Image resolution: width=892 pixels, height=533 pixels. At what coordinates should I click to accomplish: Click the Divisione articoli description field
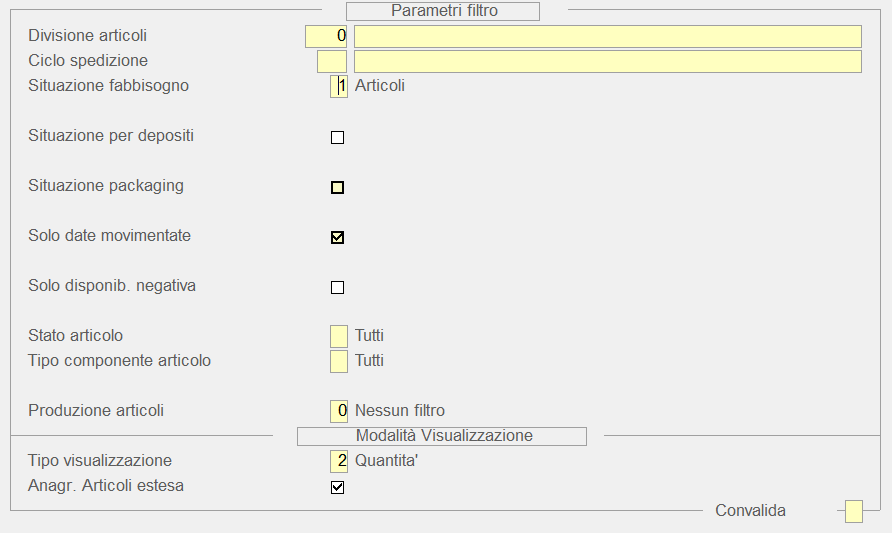pos(607,36)
